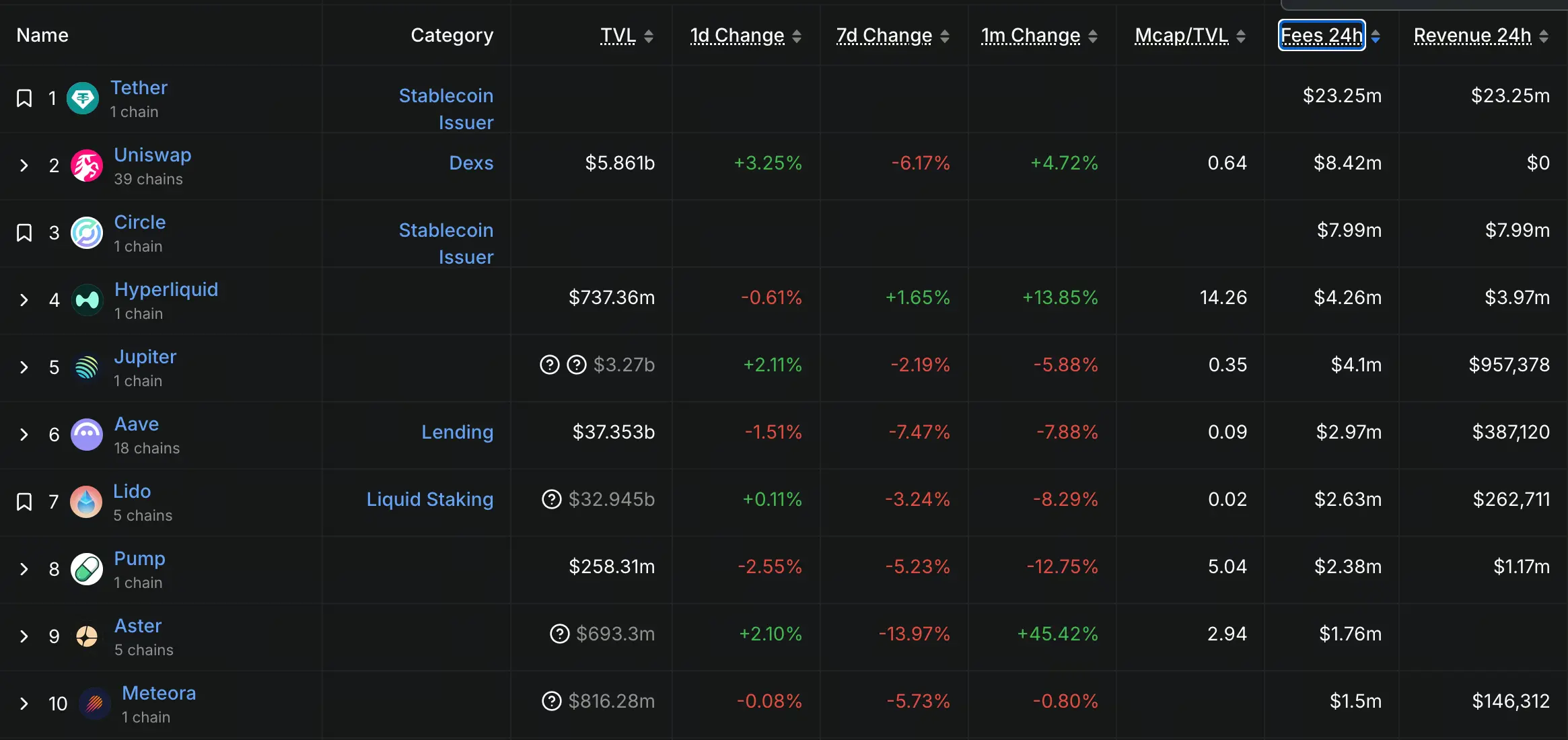The image size is (1568, 740).
Task: Expand the Uniswap row chevron
Action: (x=24, y=165)
